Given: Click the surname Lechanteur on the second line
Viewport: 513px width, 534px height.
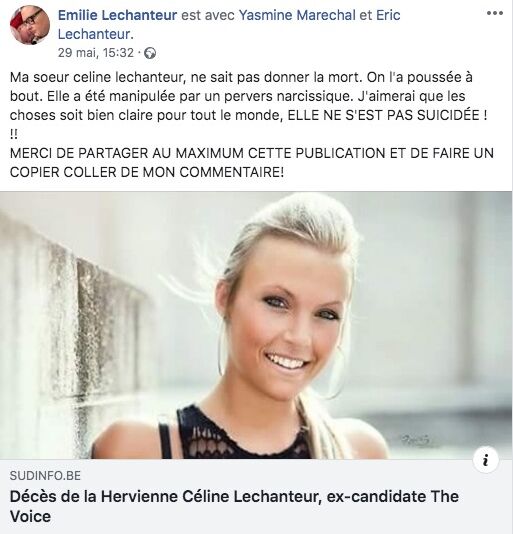Looking at the screenshot, I should pos(94,34).
